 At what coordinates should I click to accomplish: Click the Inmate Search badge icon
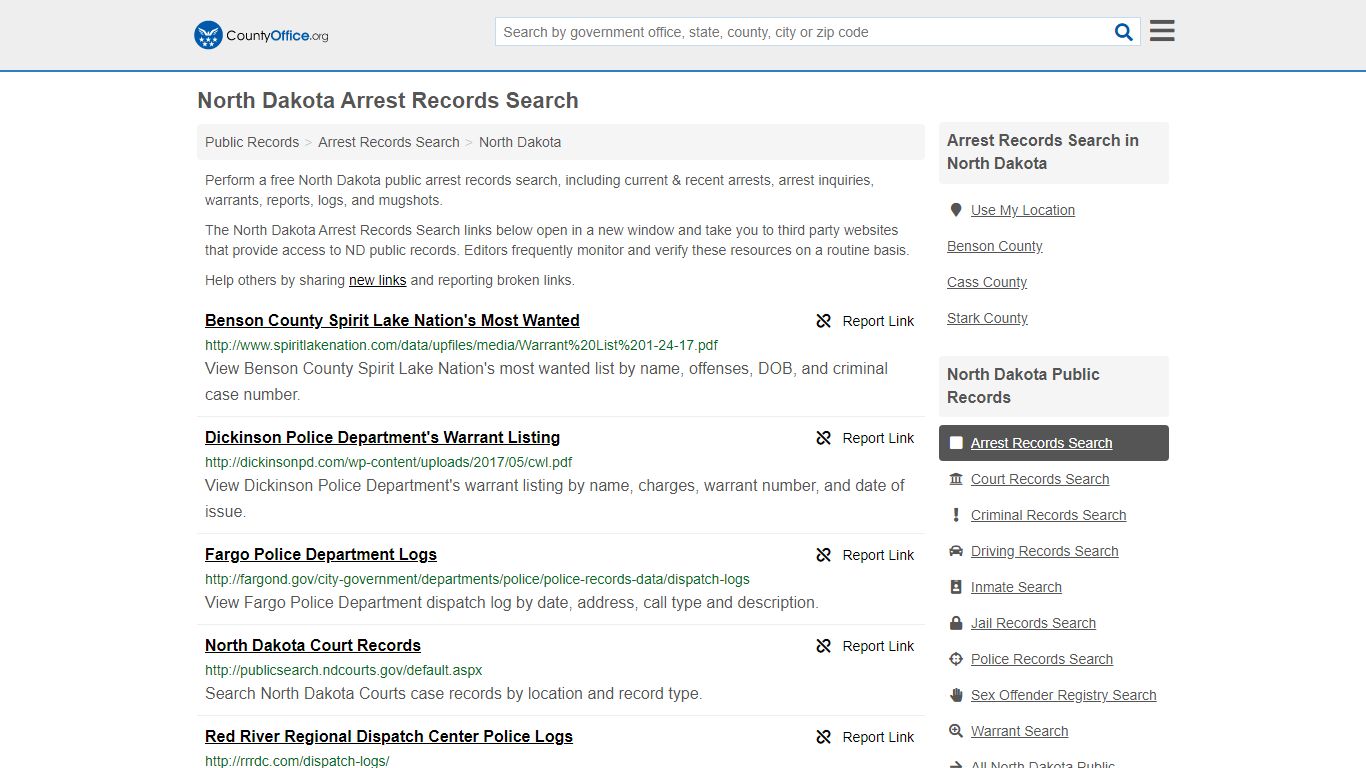click(x=956, y=587)
